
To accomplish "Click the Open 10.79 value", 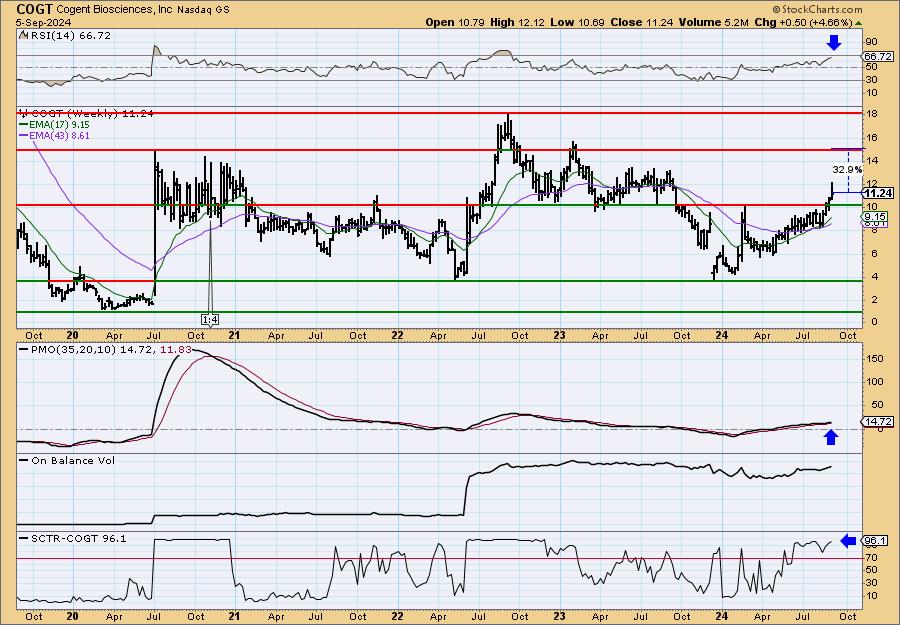I will (x=455, y=22).
